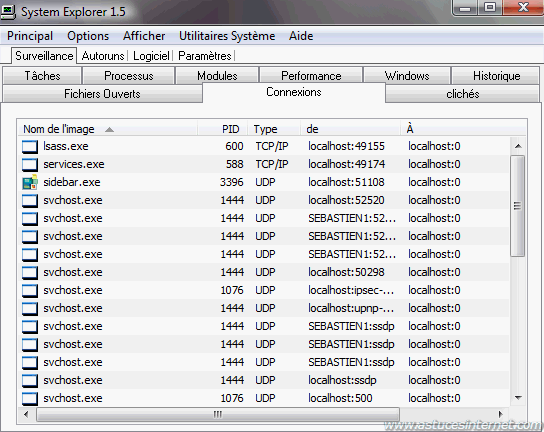Click icon of svchost.exe on localhost:50298
This screenshot has width=544, height=432.
point(30,273)
